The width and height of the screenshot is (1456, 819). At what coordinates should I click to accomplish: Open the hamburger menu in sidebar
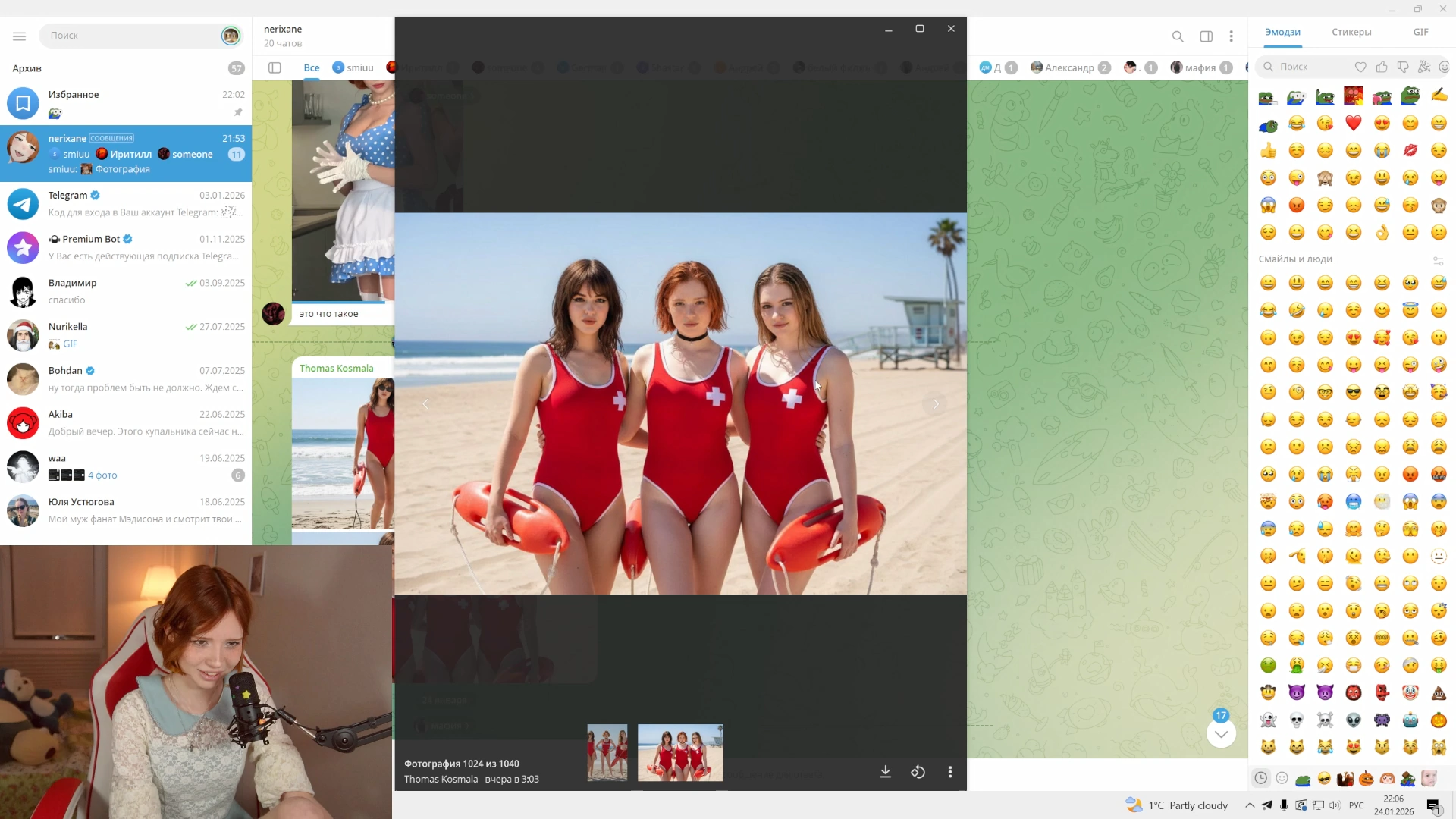click(x=20, y=36)
